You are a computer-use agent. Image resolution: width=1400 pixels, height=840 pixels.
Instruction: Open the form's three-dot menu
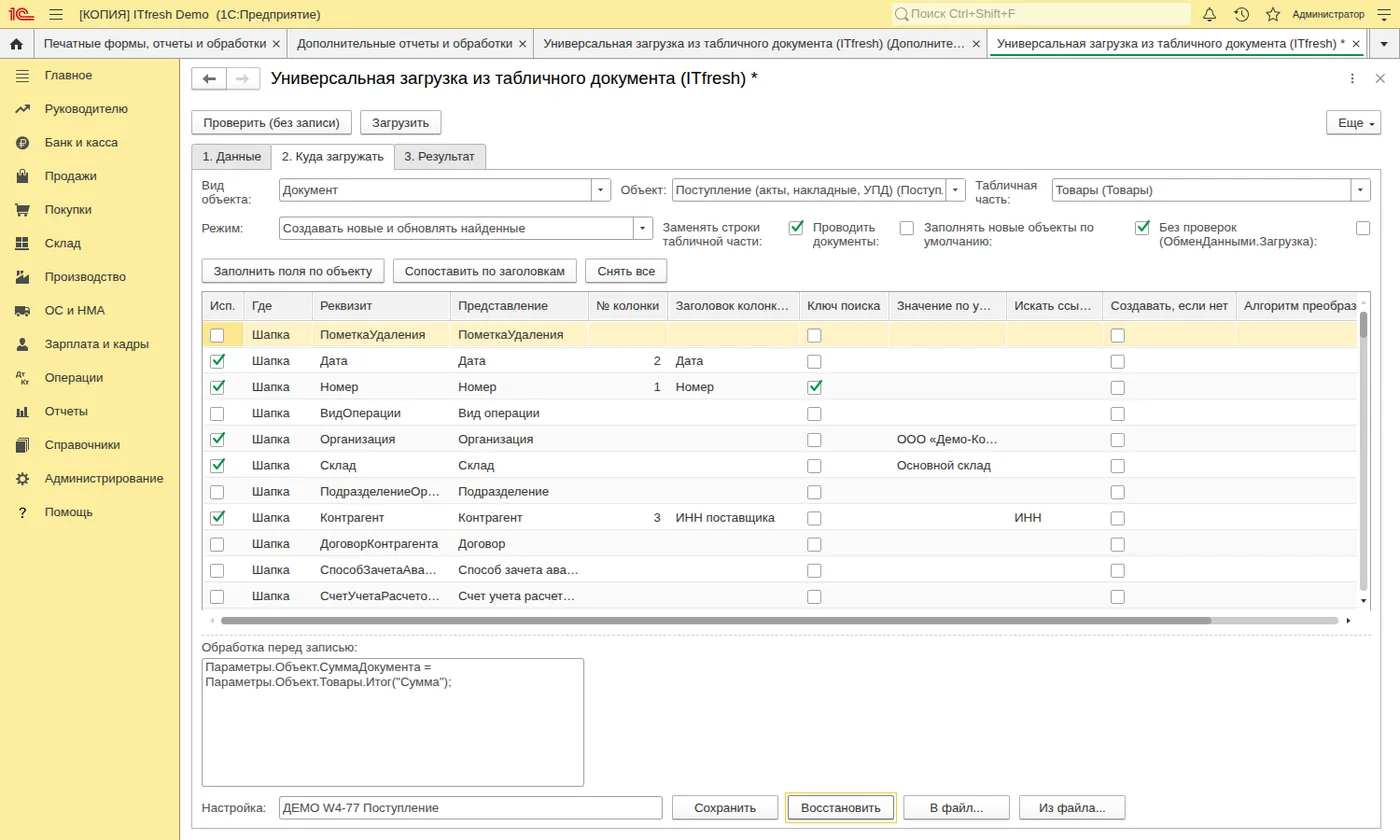[1353, 79]
